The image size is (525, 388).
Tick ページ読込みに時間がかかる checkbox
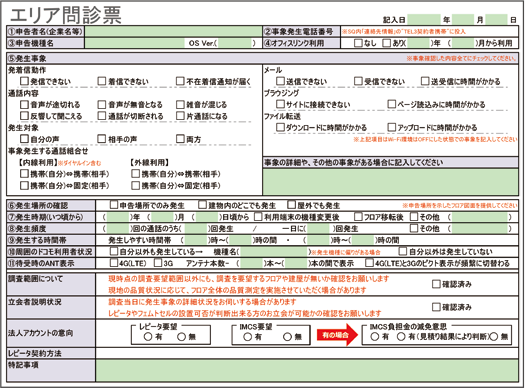coord(391,104)
